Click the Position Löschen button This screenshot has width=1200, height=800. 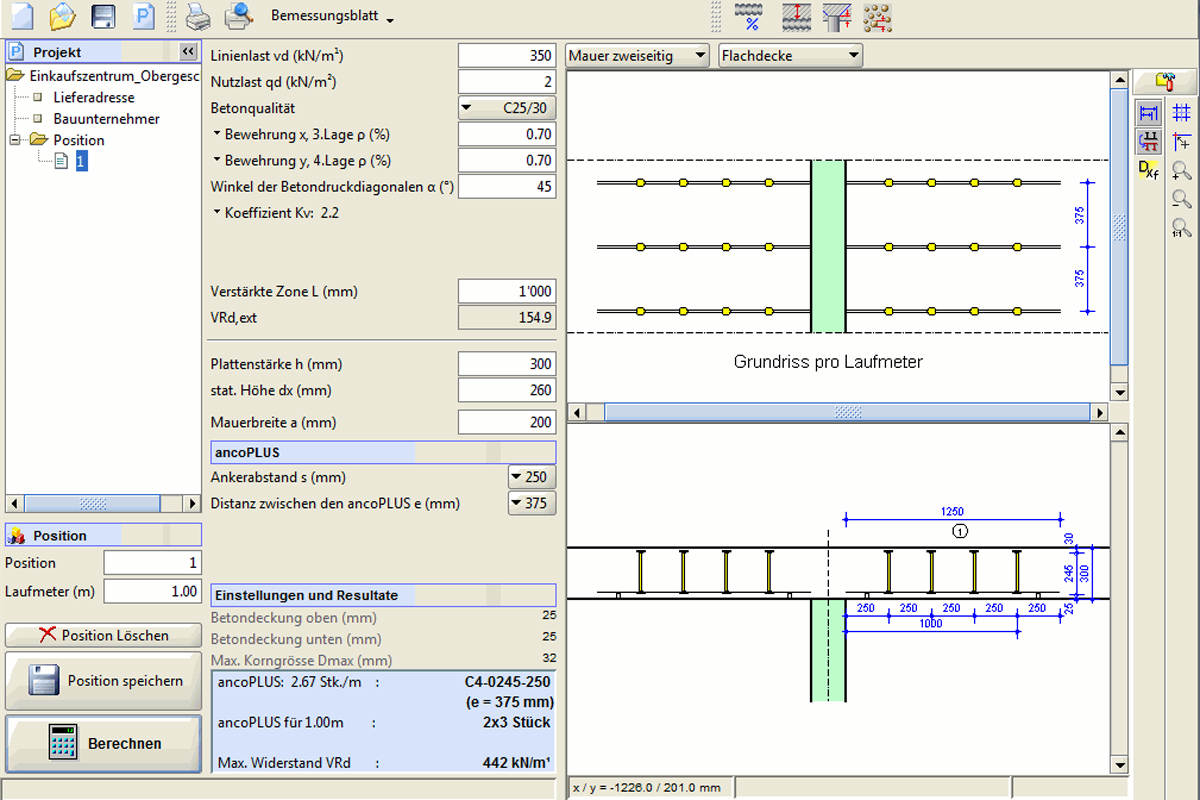click(103, 635)
